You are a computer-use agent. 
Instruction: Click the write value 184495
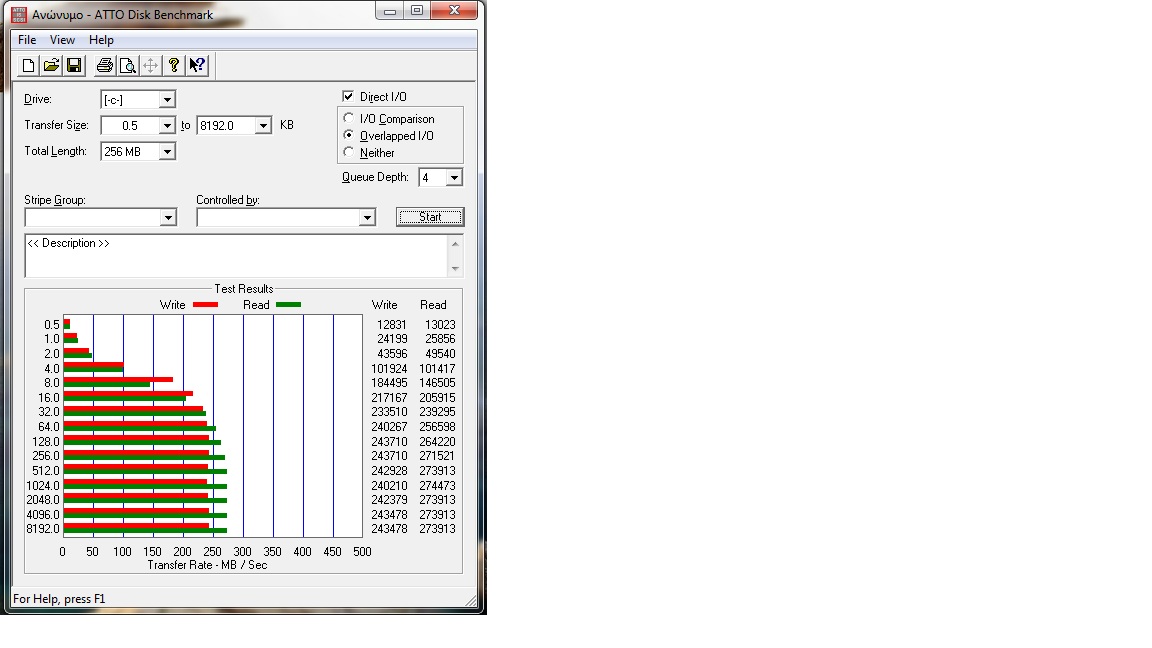(x=389, y=383)
